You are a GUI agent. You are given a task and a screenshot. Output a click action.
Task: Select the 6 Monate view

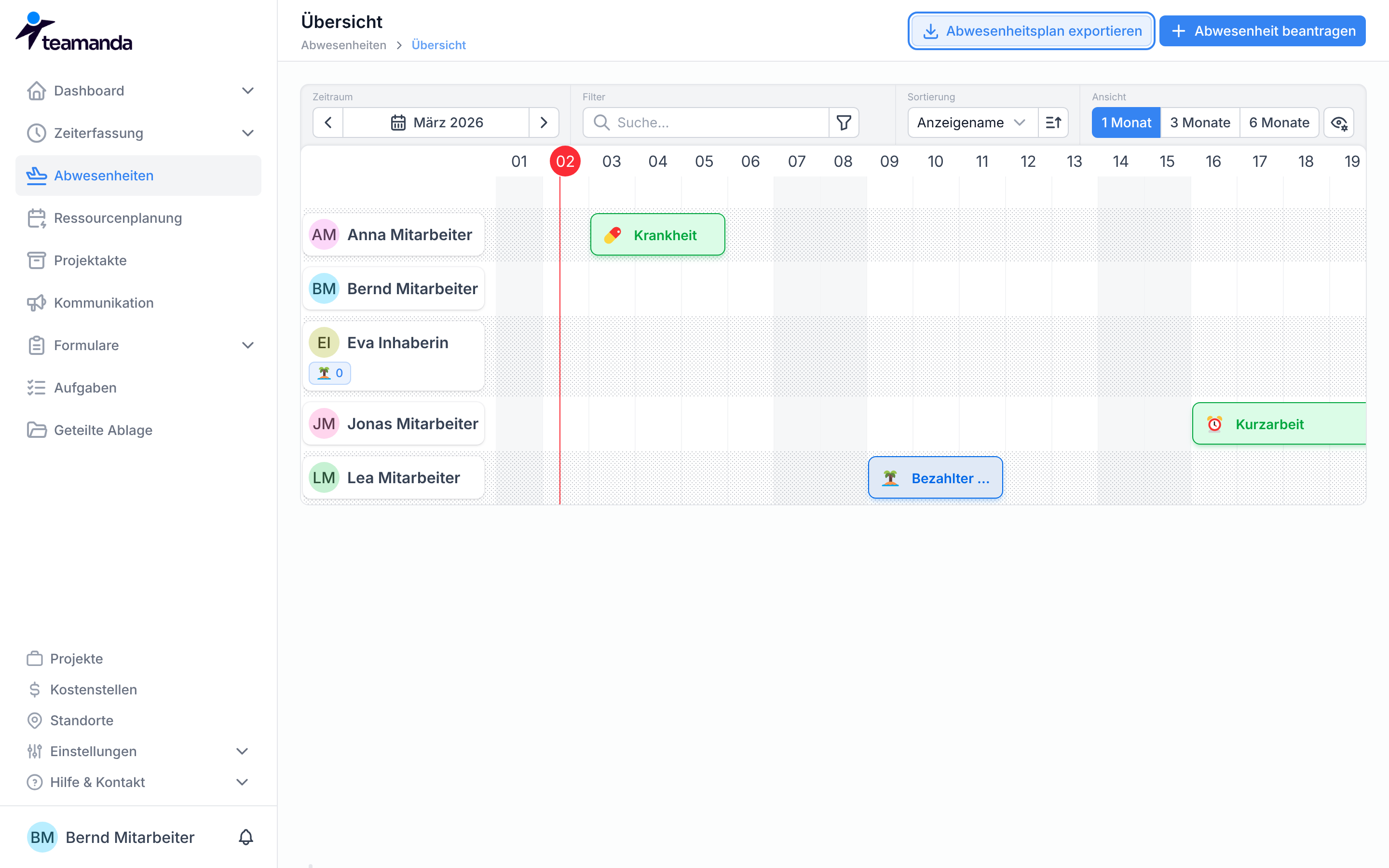pos(1280,123)
